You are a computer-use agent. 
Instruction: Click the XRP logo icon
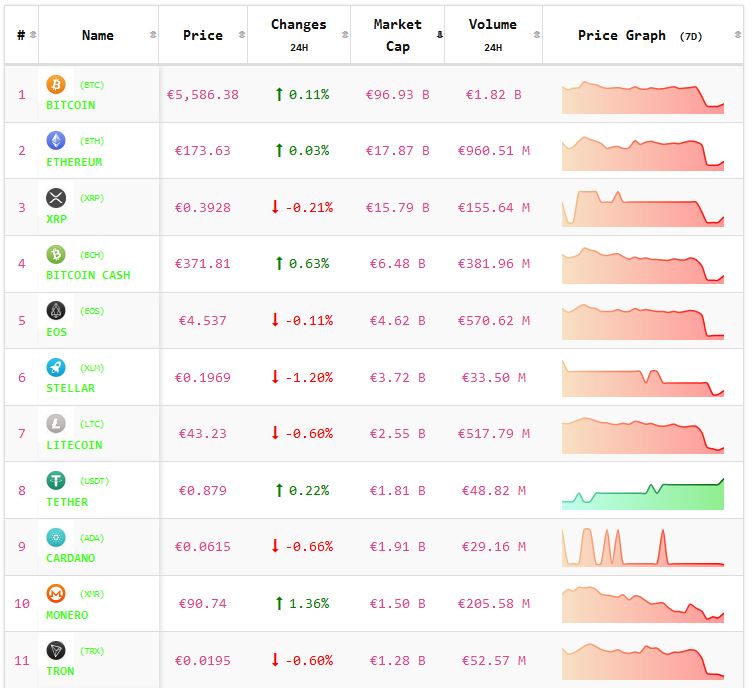(56, 197)
